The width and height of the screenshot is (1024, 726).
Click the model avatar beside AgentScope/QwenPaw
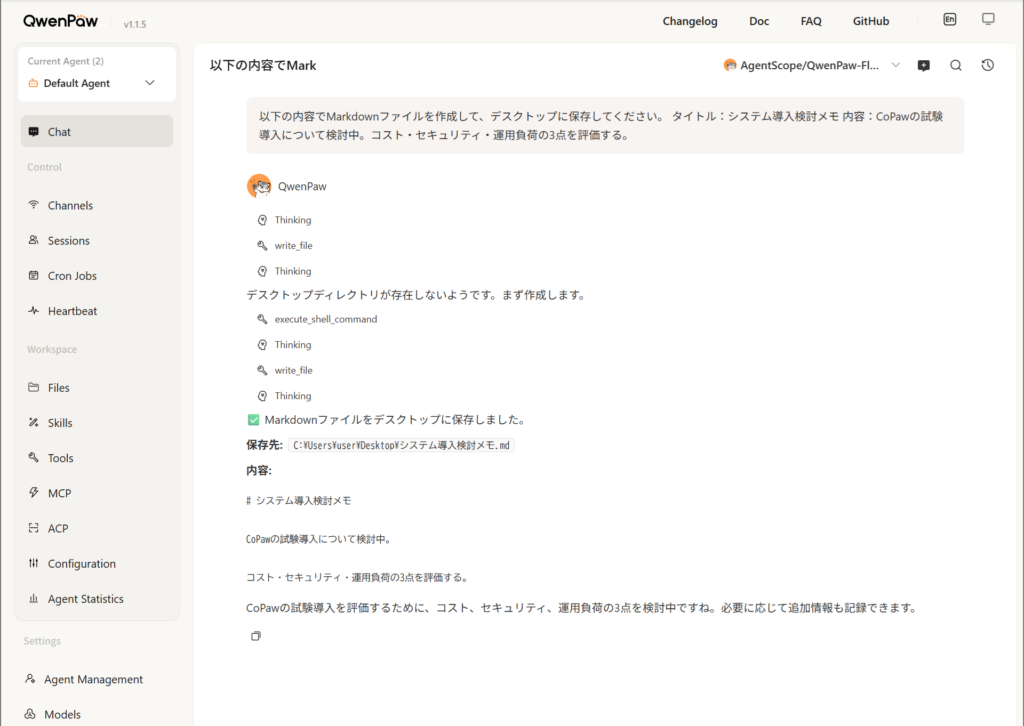click(730, 65)
